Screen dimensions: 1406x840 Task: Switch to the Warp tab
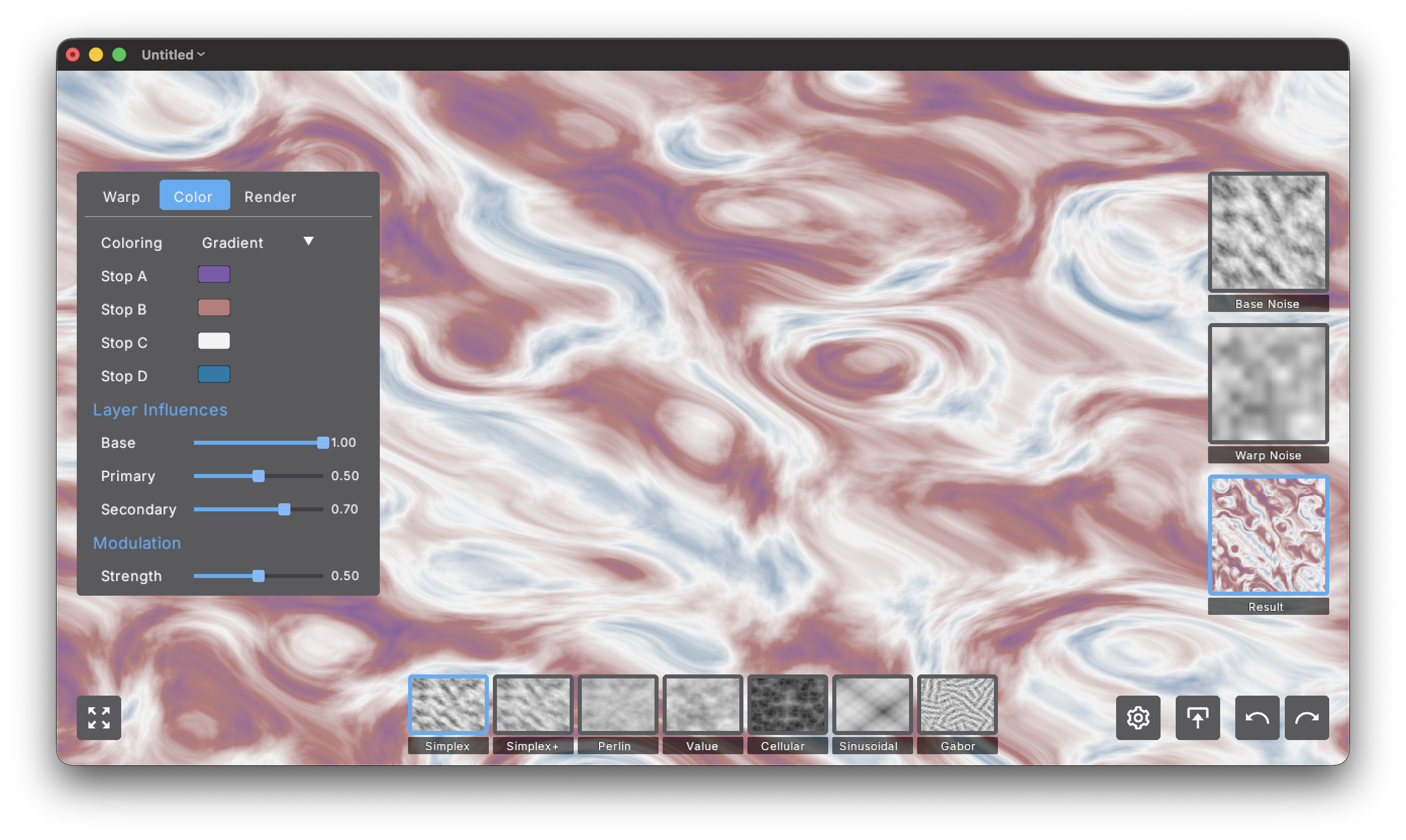click(x=121, y=196)
